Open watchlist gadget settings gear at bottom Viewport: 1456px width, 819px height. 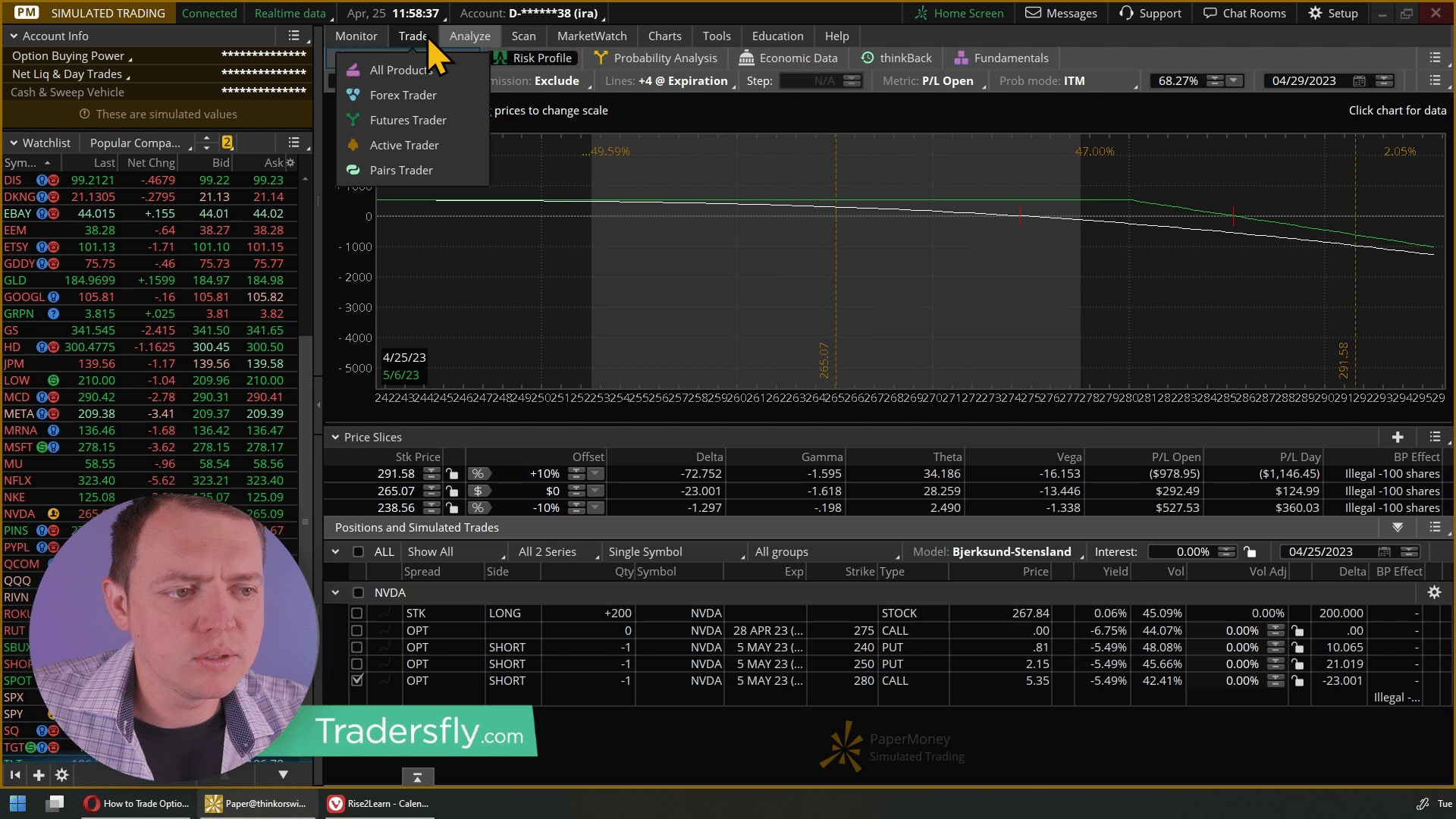tap(62, 775)
